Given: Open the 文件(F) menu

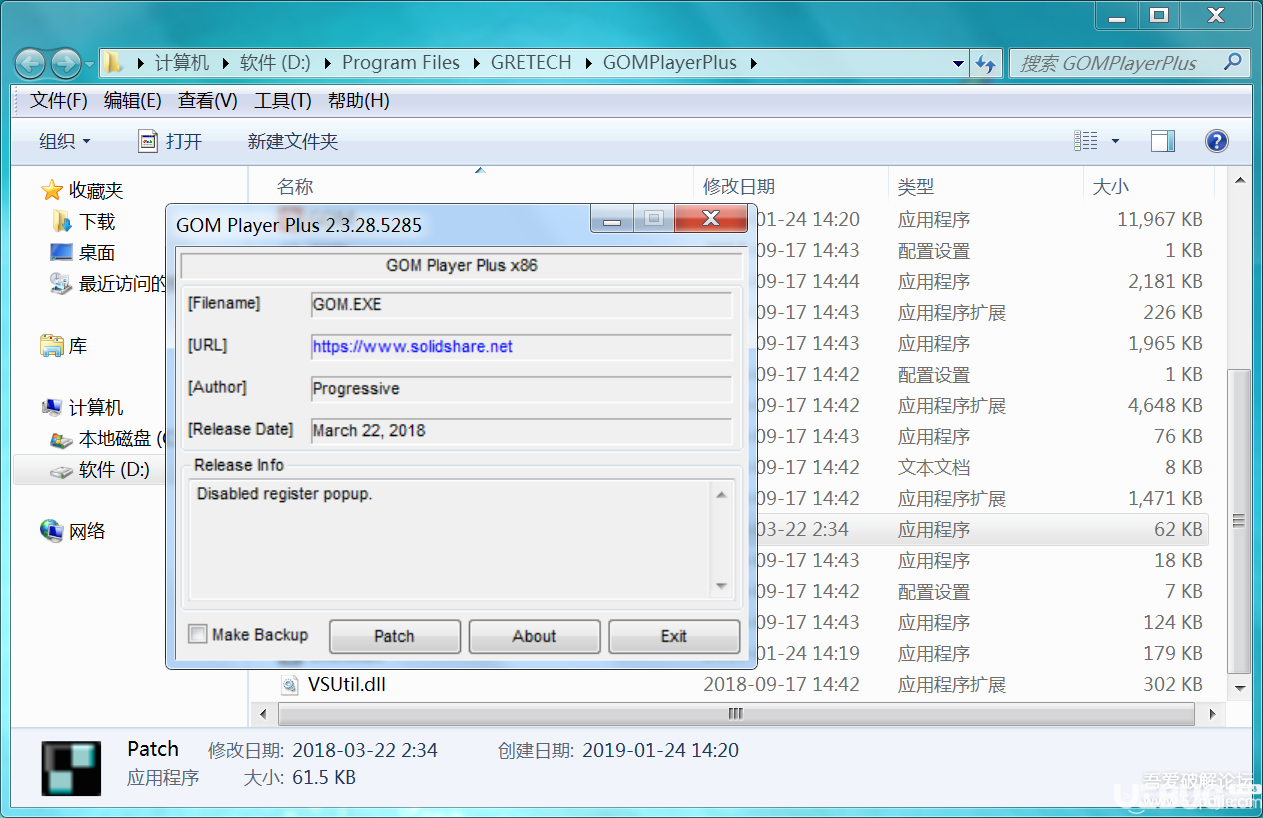Looking at the screenshot, I should [59, 101].
